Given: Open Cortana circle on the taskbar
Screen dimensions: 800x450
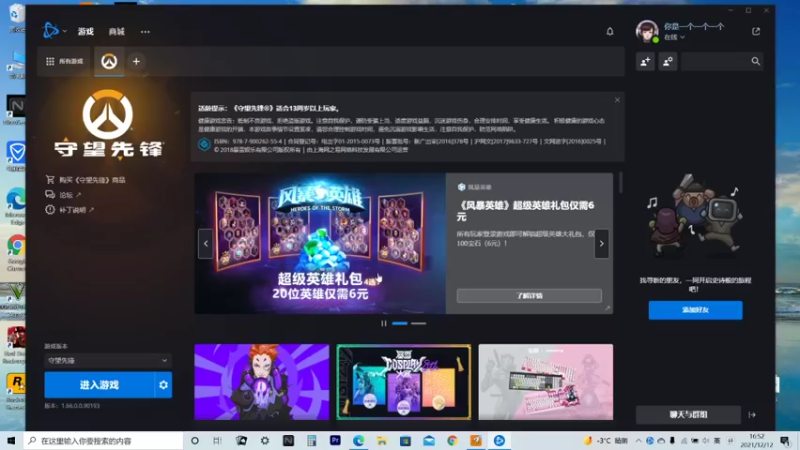Looking at the screenshot, I should pyautogui.click(x=194, y=441).
